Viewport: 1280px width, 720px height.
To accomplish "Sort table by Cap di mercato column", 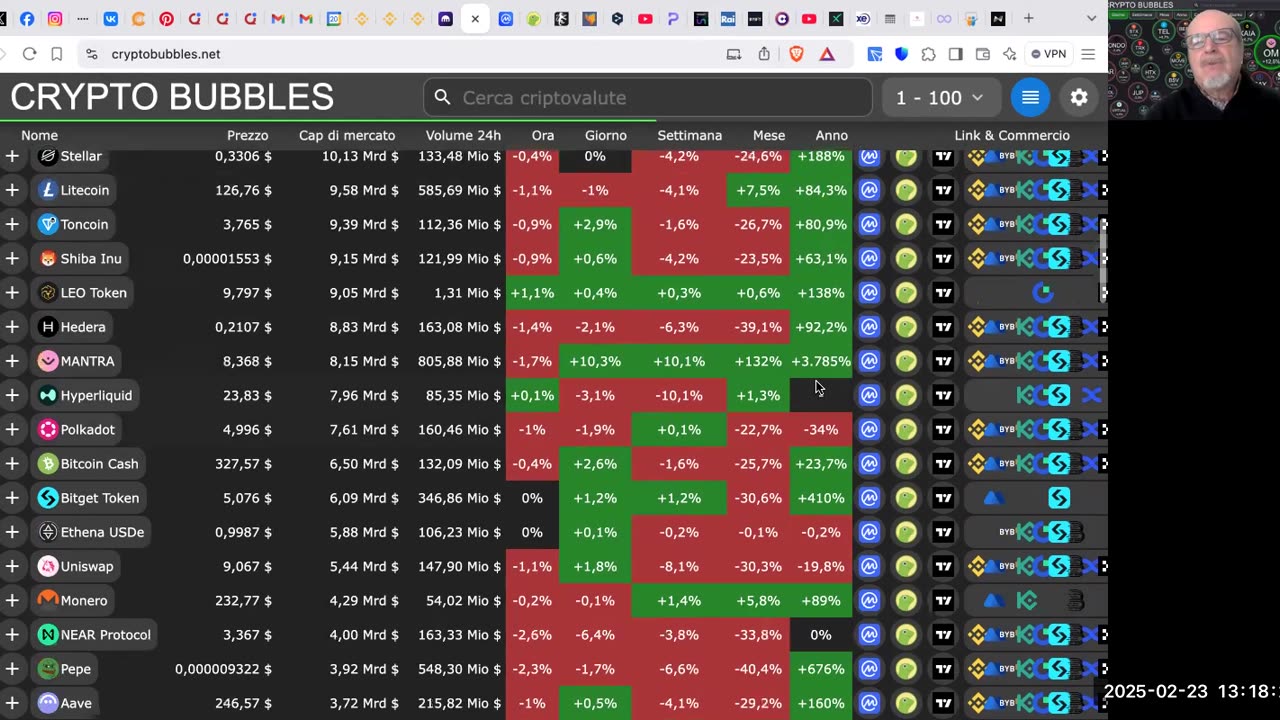I will [347, 135].
